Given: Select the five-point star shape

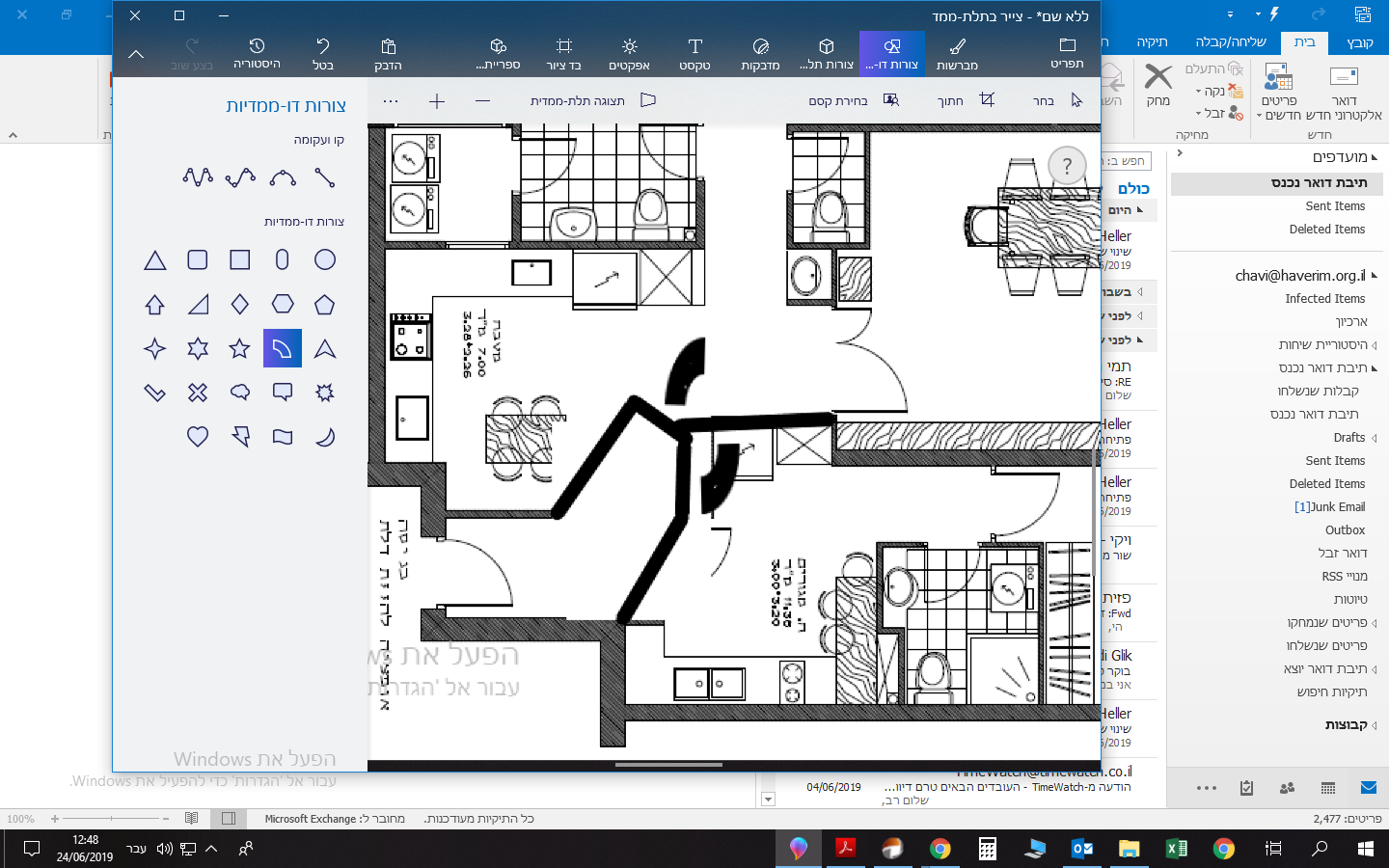Looking at the screenshot, I should pyautogui.click(x=240, y=348).
